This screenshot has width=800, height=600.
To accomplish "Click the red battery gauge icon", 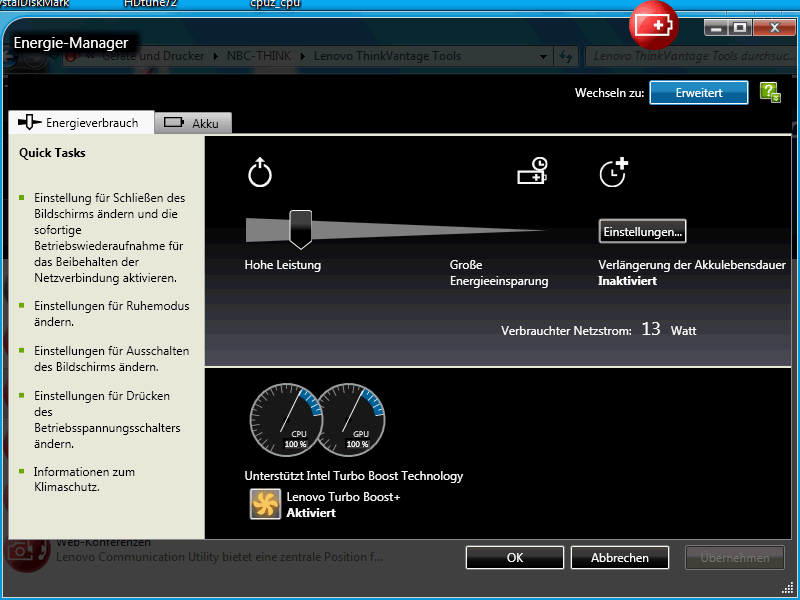I will tap(654, 25).
